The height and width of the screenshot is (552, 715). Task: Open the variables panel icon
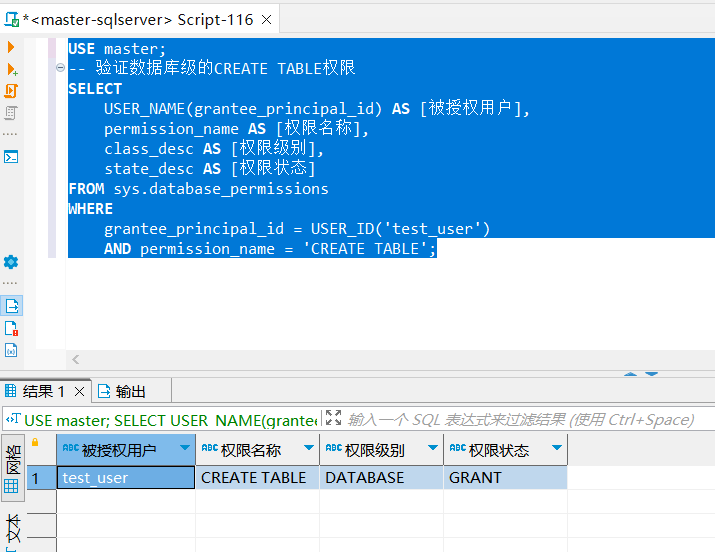click(x=11, y=350)
